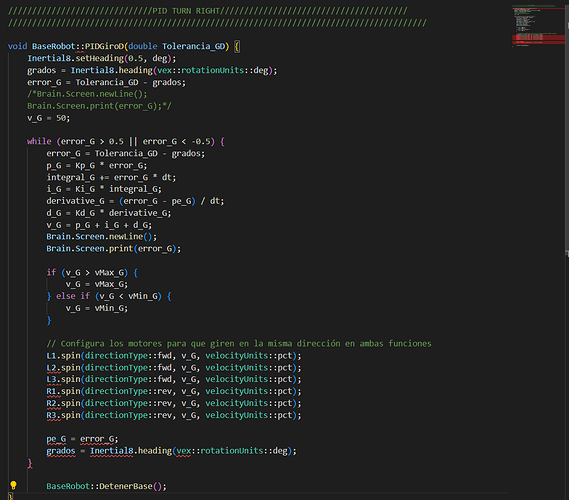Click the yellow lightbulb quick-fix icon
569x500 pixels.
coord(13,485)
